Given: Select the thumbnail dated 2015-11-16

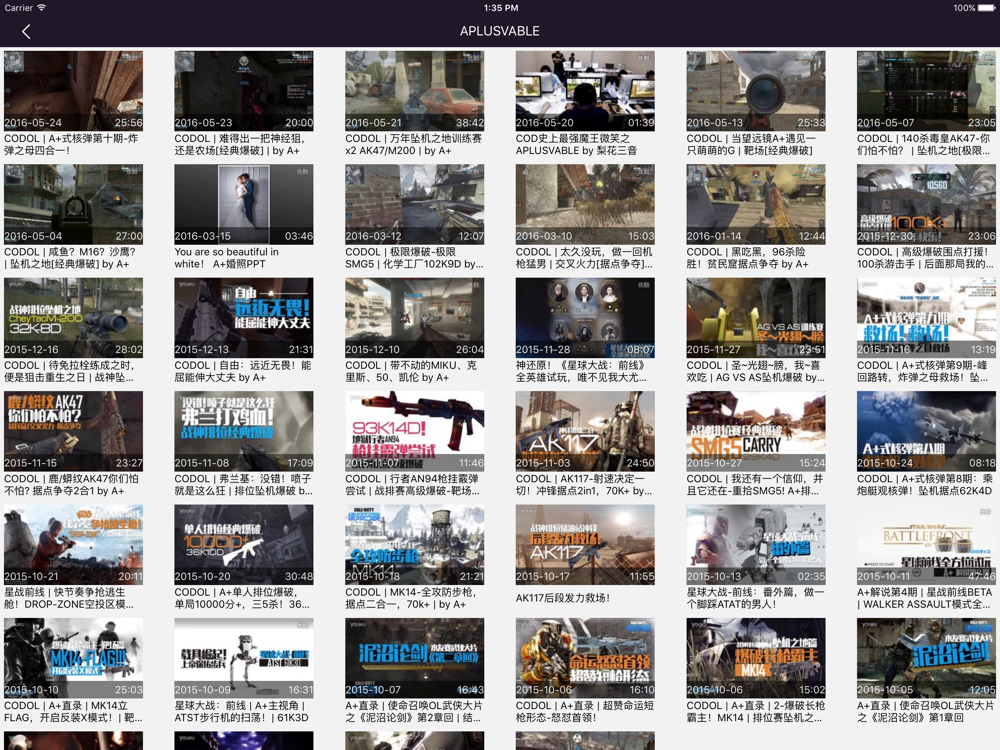Looking at the screenshot, I should 926,318.
